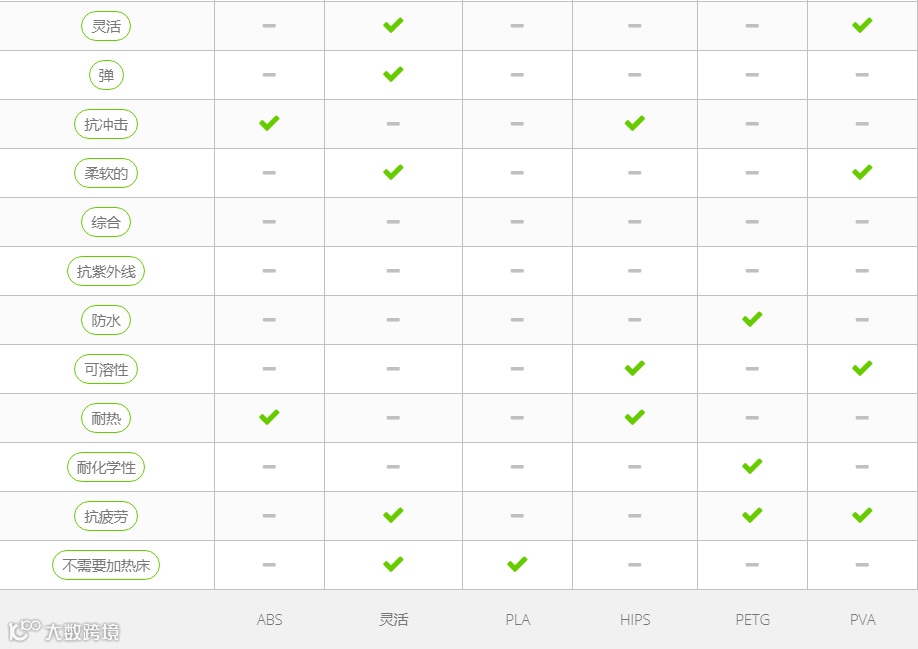Viewport: 918px width, 649px height.
Task: Click the HIPS checkmark in 可溶性 row
Action: coord(635,369)
